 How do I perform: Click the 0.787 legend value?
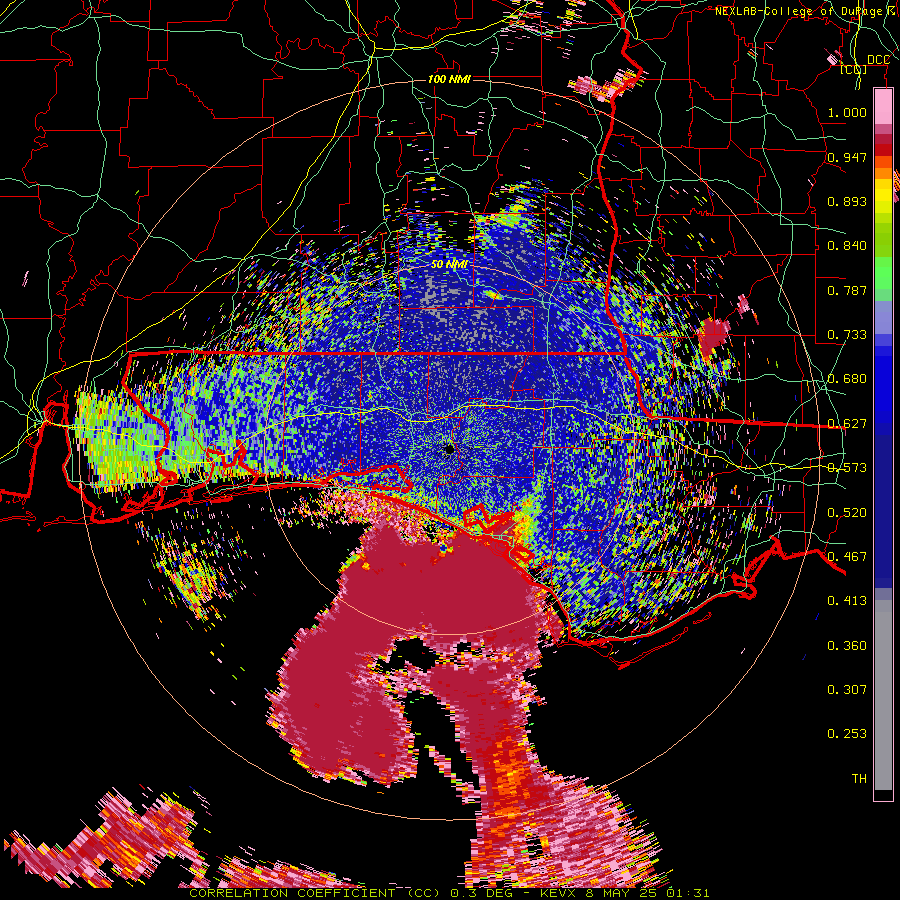click(847, 290)
